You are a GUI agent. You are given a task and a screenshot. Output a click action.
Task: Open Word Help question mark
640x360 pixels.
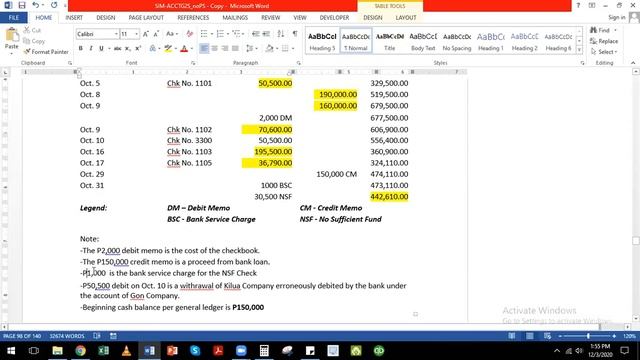[x=578, y=5]
